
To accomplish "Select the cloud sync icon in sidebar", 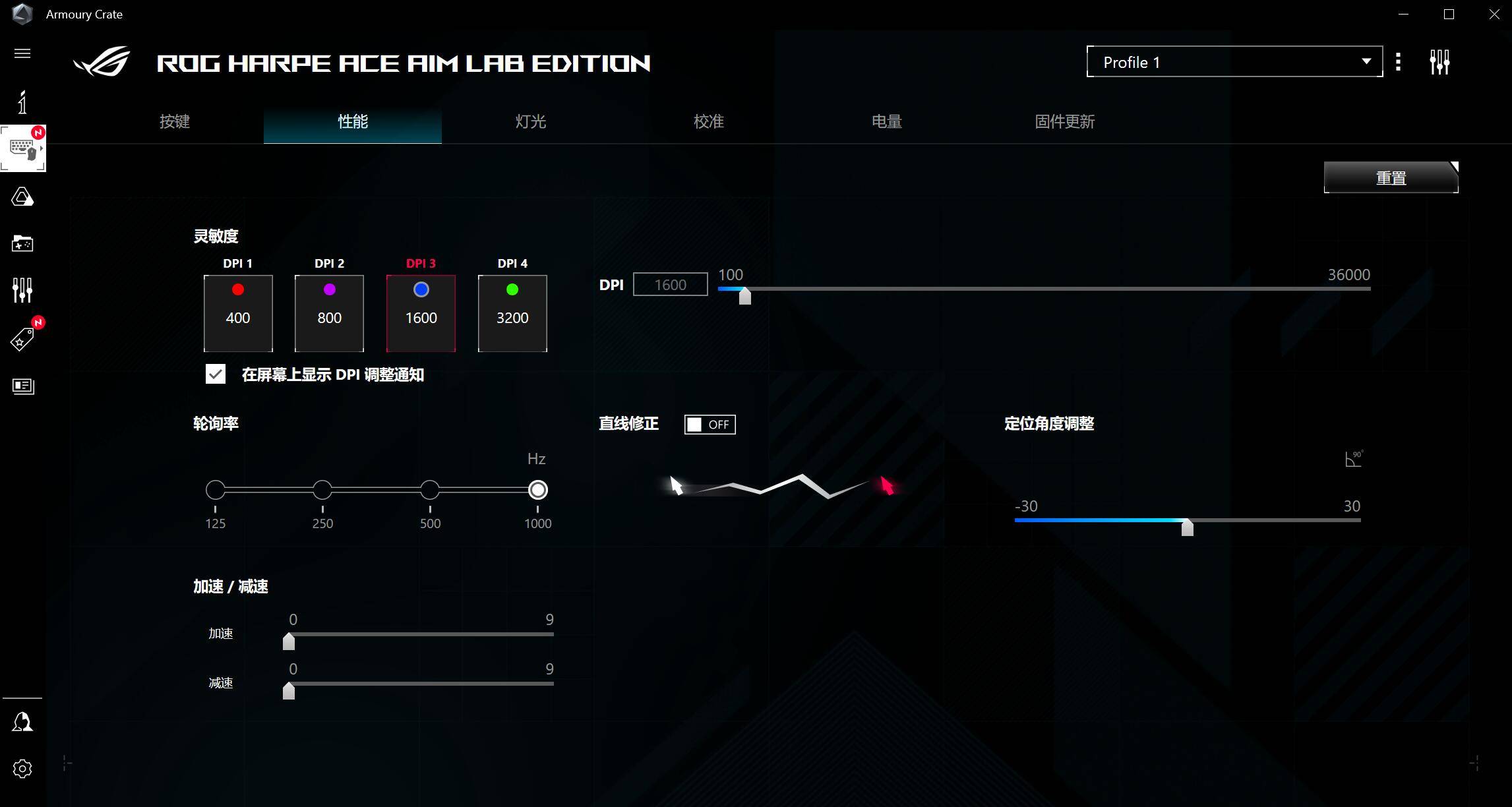I will point(22,198).
